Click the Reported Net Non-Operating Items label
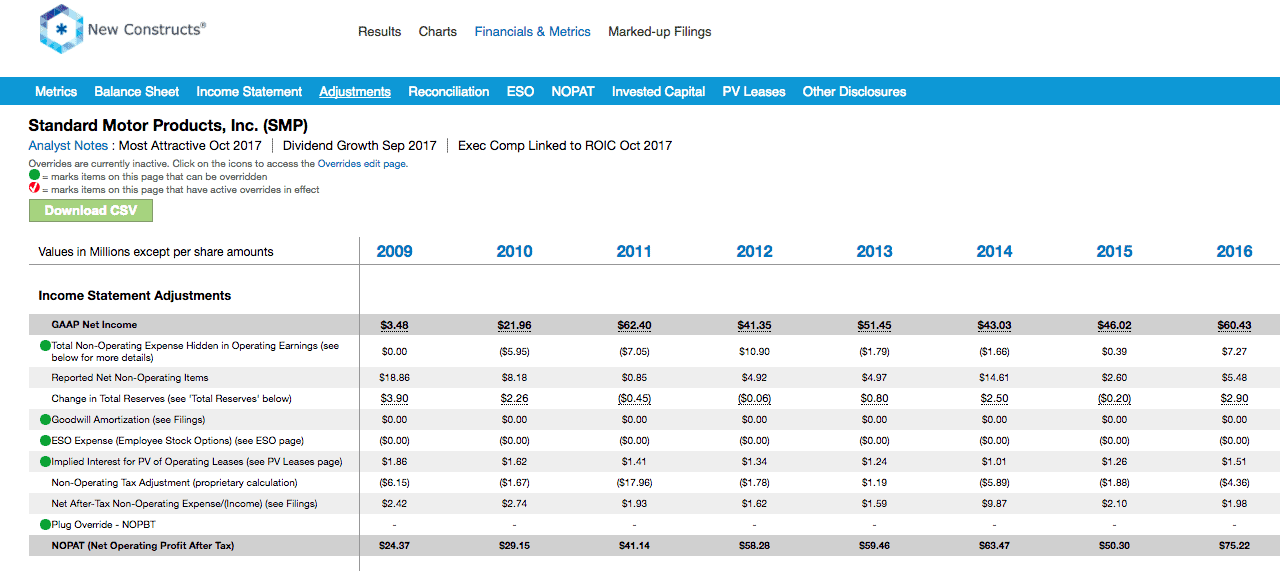Image resolution: width=1280 pixels, height=571 pixels. pyautogui.click(x=130, y=378)
